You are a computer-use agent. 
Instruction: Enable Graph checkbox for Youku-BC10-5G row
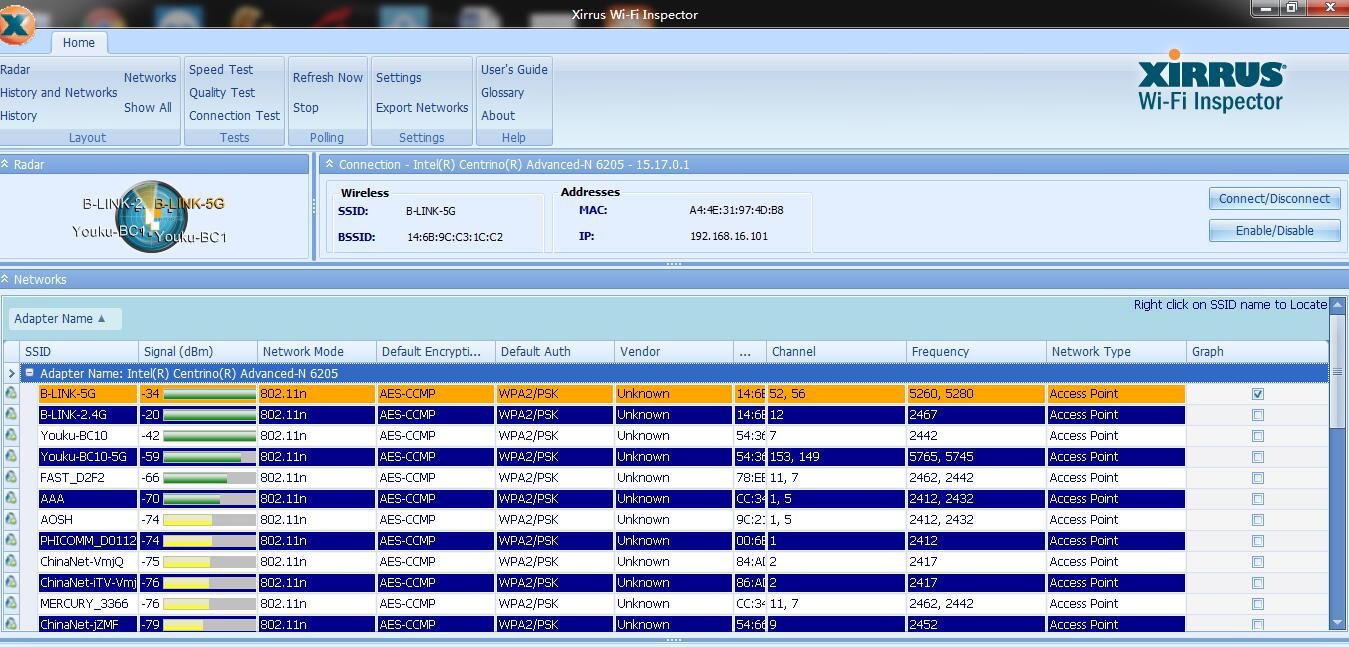tap(1258, 457)
